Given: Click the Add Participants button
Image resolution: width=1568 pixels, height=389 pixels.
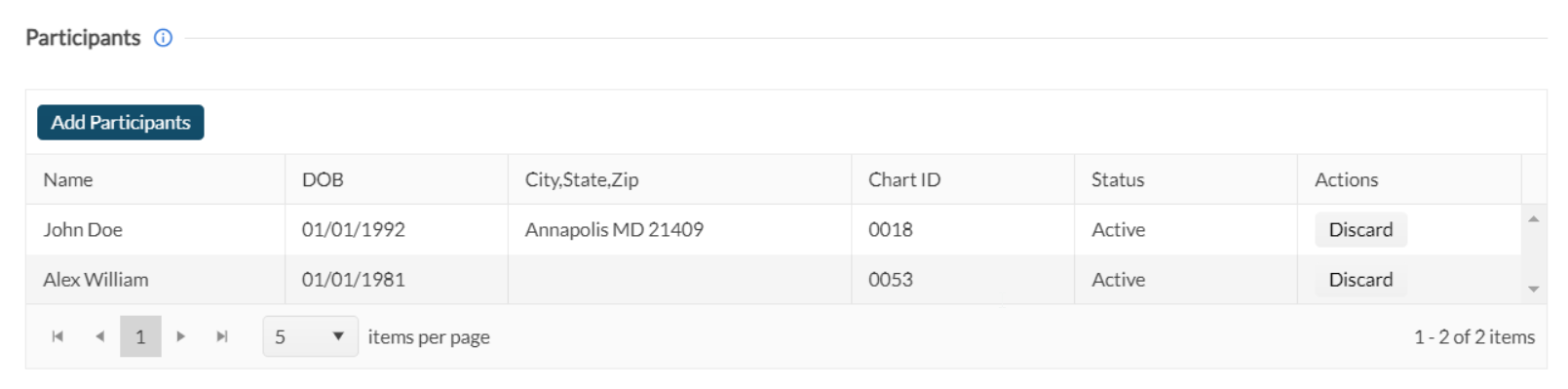Looking at the screenshot, I should (x=121, y=123).
